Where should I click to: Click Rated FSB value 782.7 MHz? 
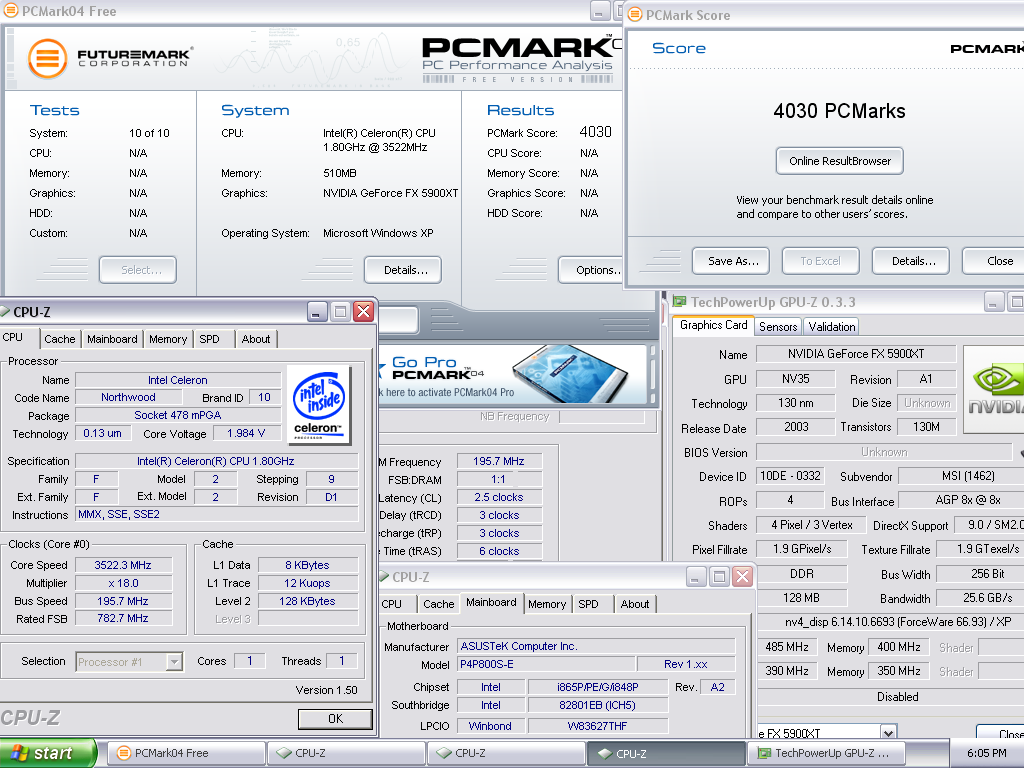pyautogui.click(x=123, y=618)
